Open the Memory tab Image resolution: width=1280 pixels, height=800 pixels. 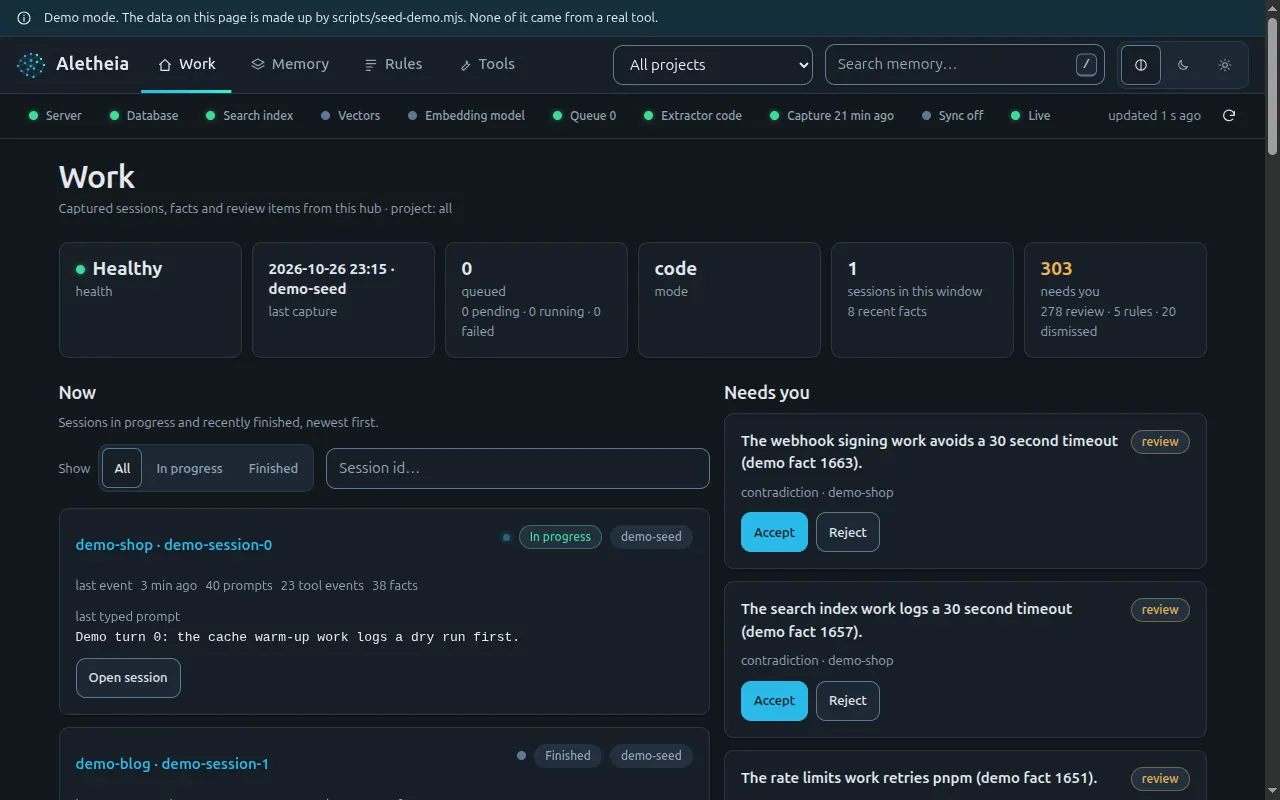coord(290,64)
